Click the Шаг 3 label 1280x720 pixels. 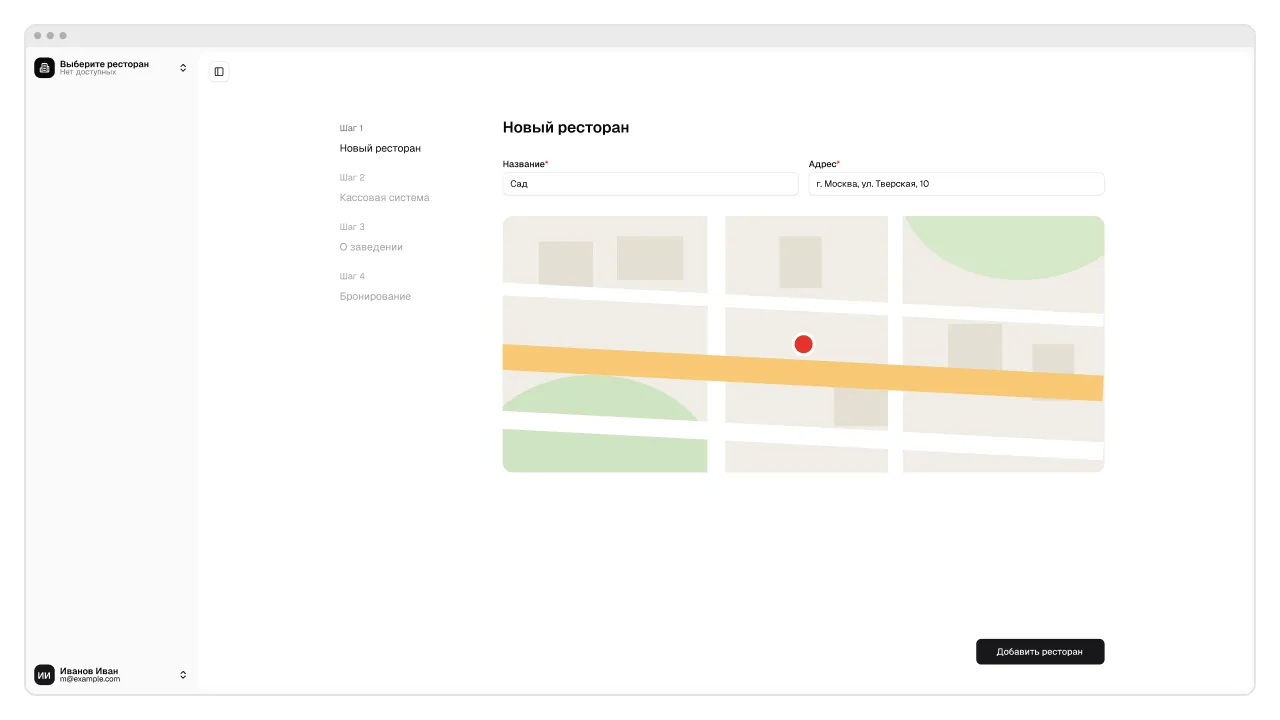352,227
